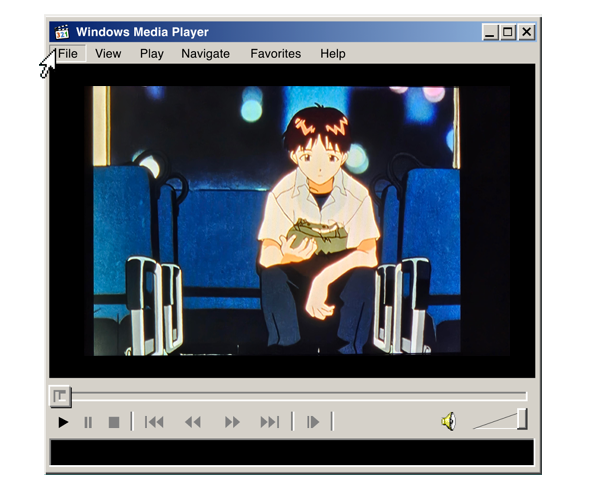
Task: Start playback with the Play button
Action: (x=63, y=422)
